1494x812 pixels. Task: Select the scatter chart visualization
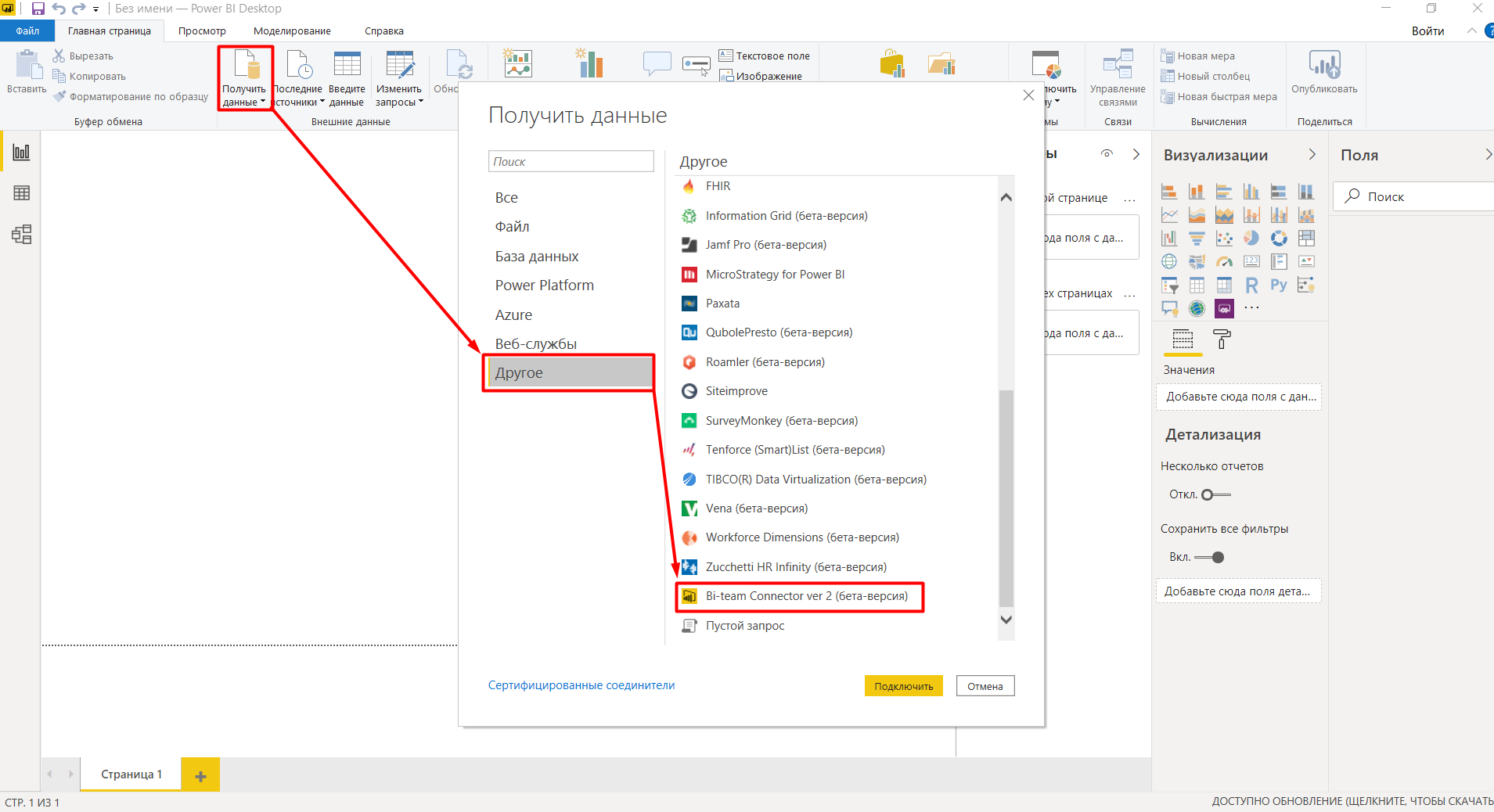pyautogui.click(x=1224, y=239)
